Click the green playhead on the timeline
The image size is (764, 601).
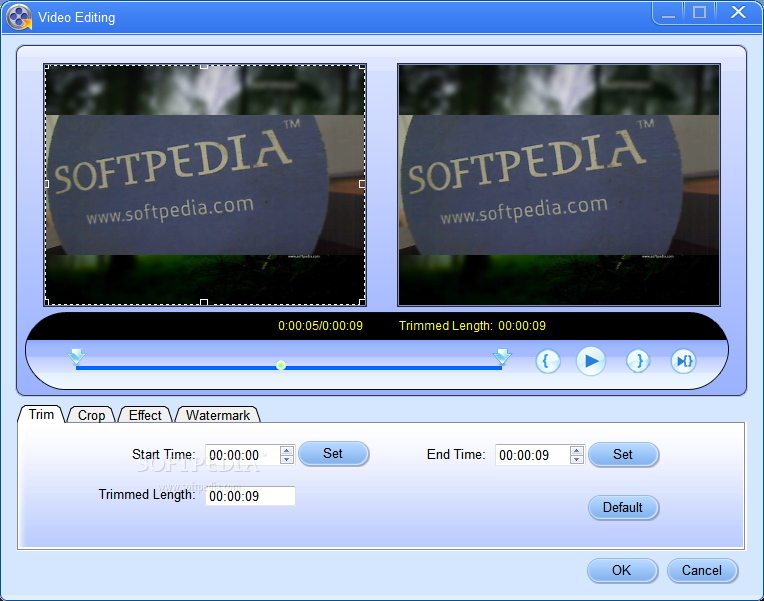point(281,365)
